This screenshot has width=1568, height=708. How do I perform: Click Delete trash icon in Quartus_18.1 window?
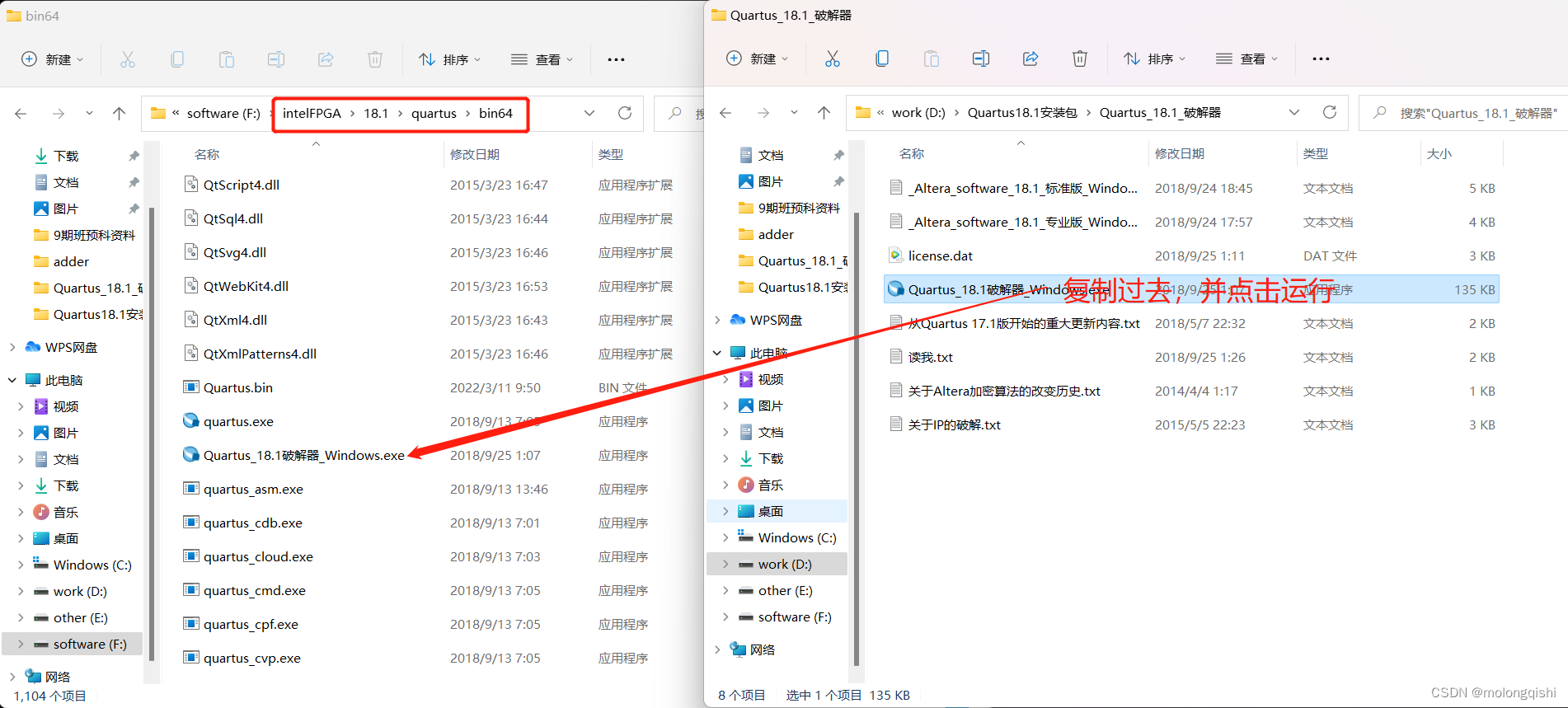tap(1079, 59)
